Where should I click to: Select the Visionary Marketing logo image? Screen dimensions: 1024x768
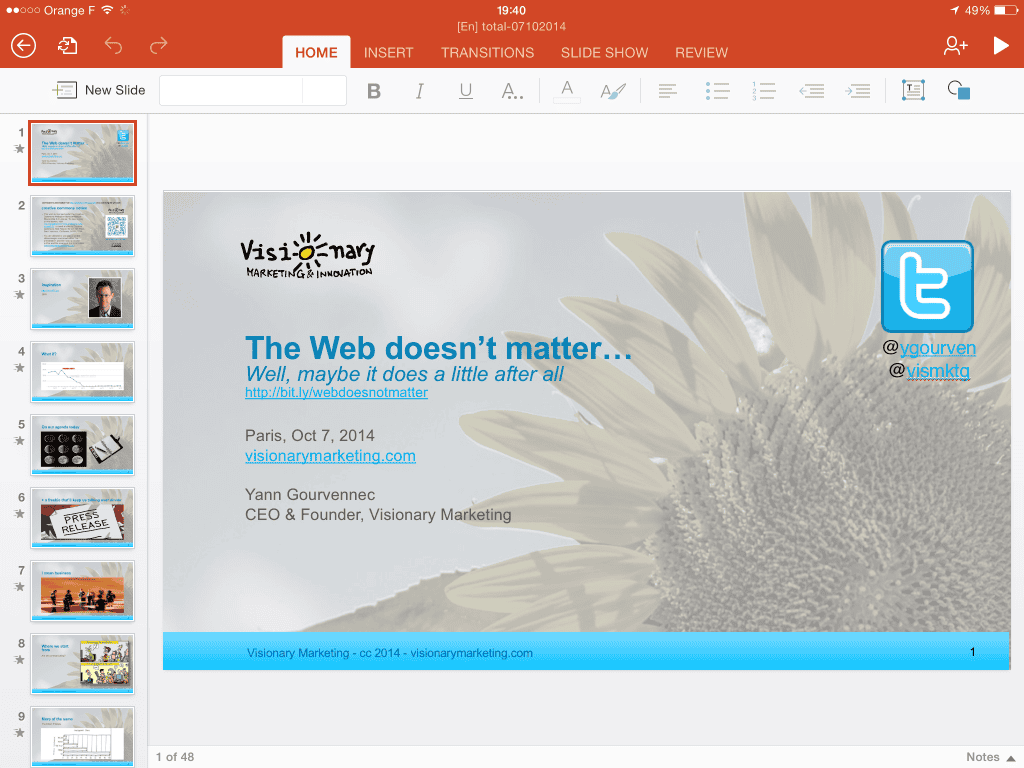tap(308, 256)
